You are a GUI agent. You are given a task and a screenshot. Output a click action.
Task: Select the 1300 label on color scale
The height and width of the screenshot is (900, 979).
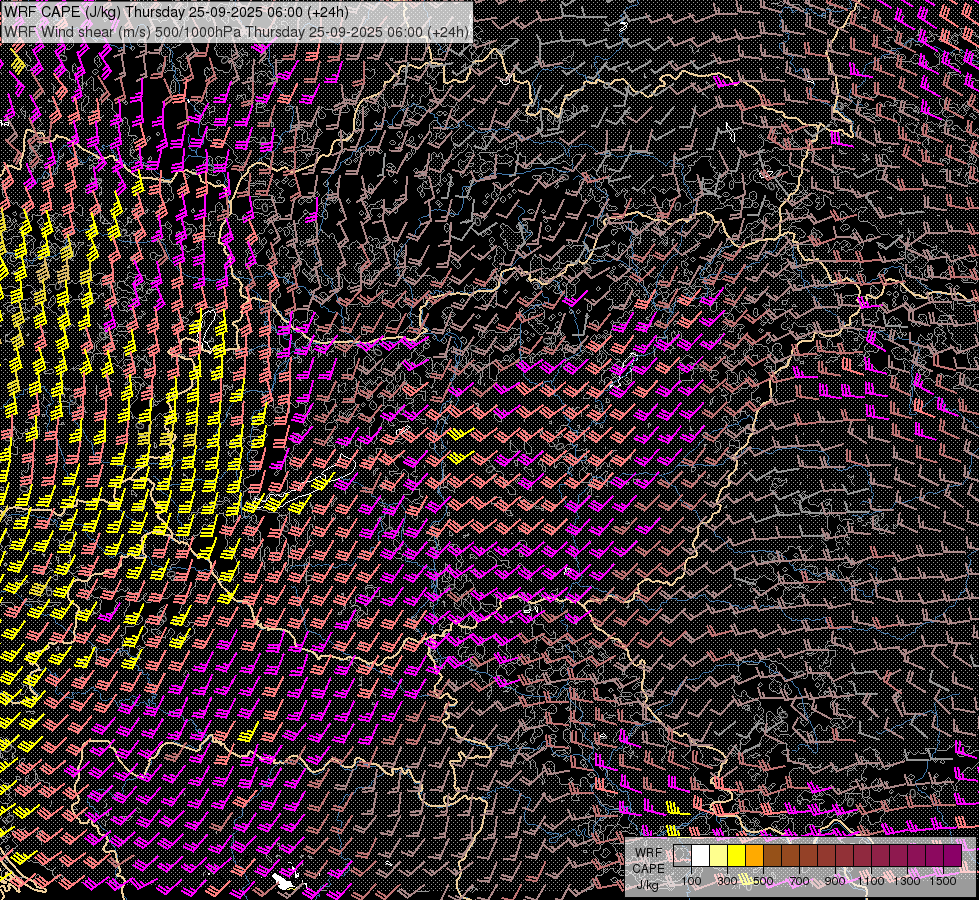[x=907, y=881]
